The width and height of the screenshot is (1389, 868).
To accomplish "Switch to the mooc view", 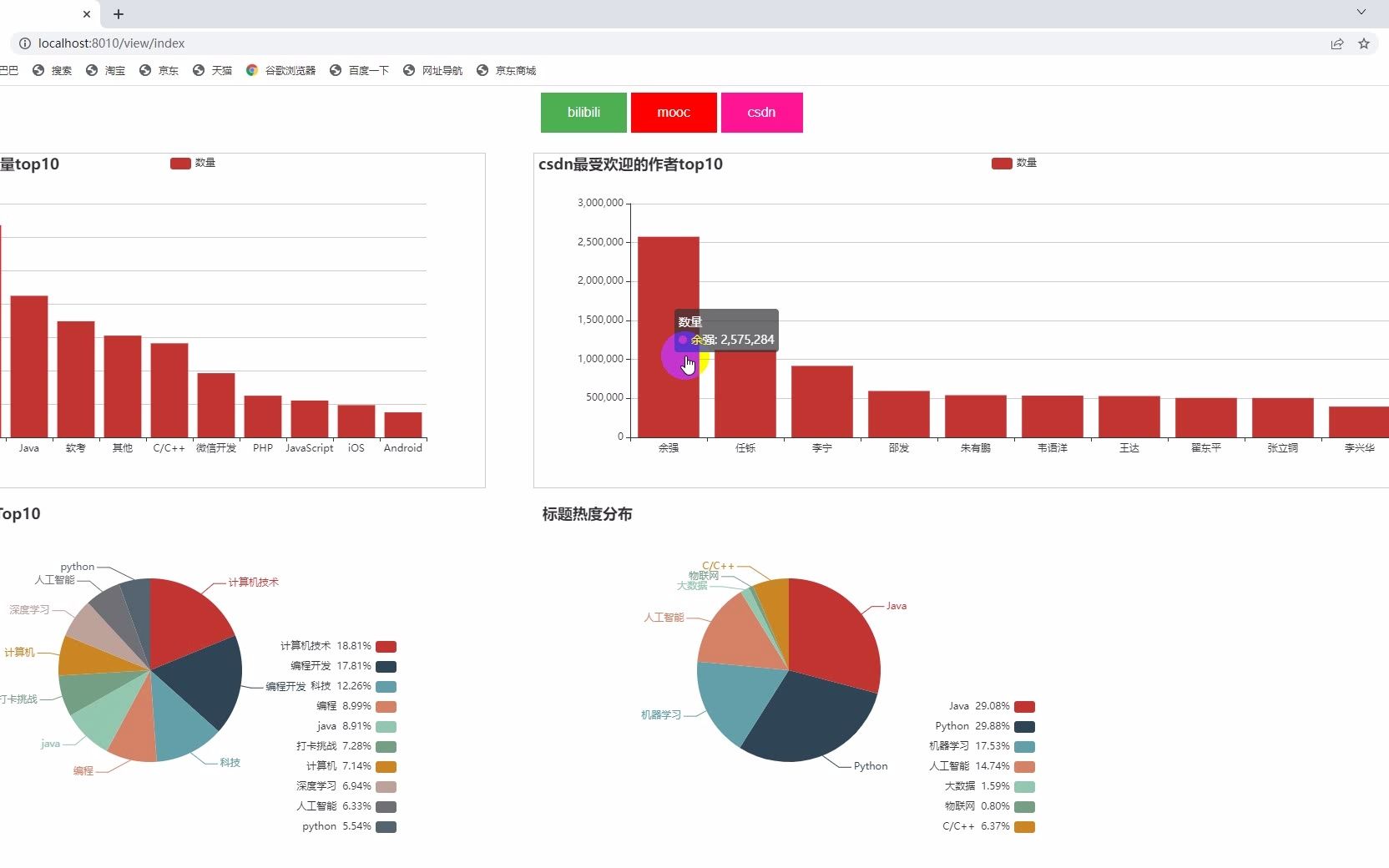I will [x=674, y=113].
